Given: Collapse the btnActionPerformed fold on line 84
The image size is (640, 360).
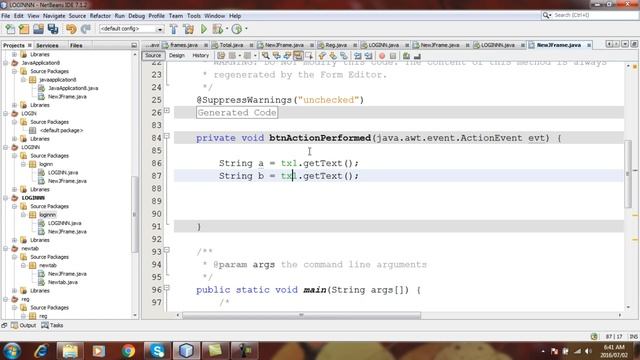Looking at the screenshot, I should pos(167,136).
